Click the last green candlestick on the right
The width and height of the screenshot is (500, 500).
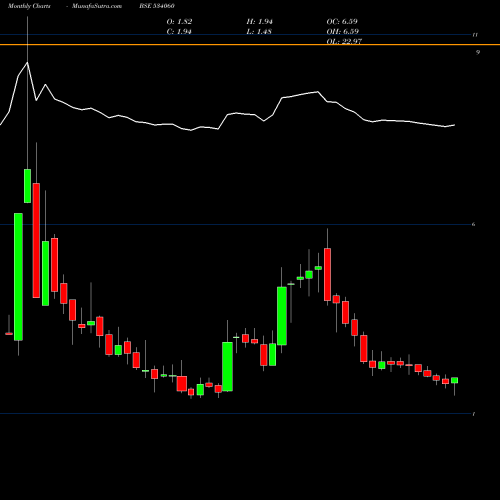point(454,380)
